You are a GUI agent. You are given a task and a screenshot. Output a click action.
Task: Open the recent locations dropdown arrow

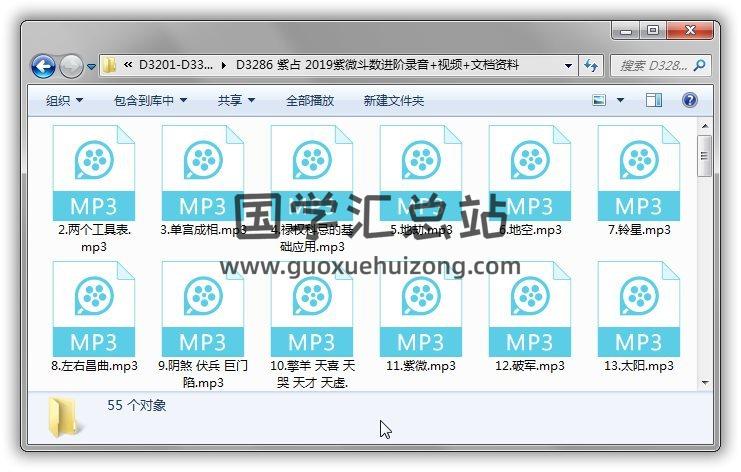91,67
